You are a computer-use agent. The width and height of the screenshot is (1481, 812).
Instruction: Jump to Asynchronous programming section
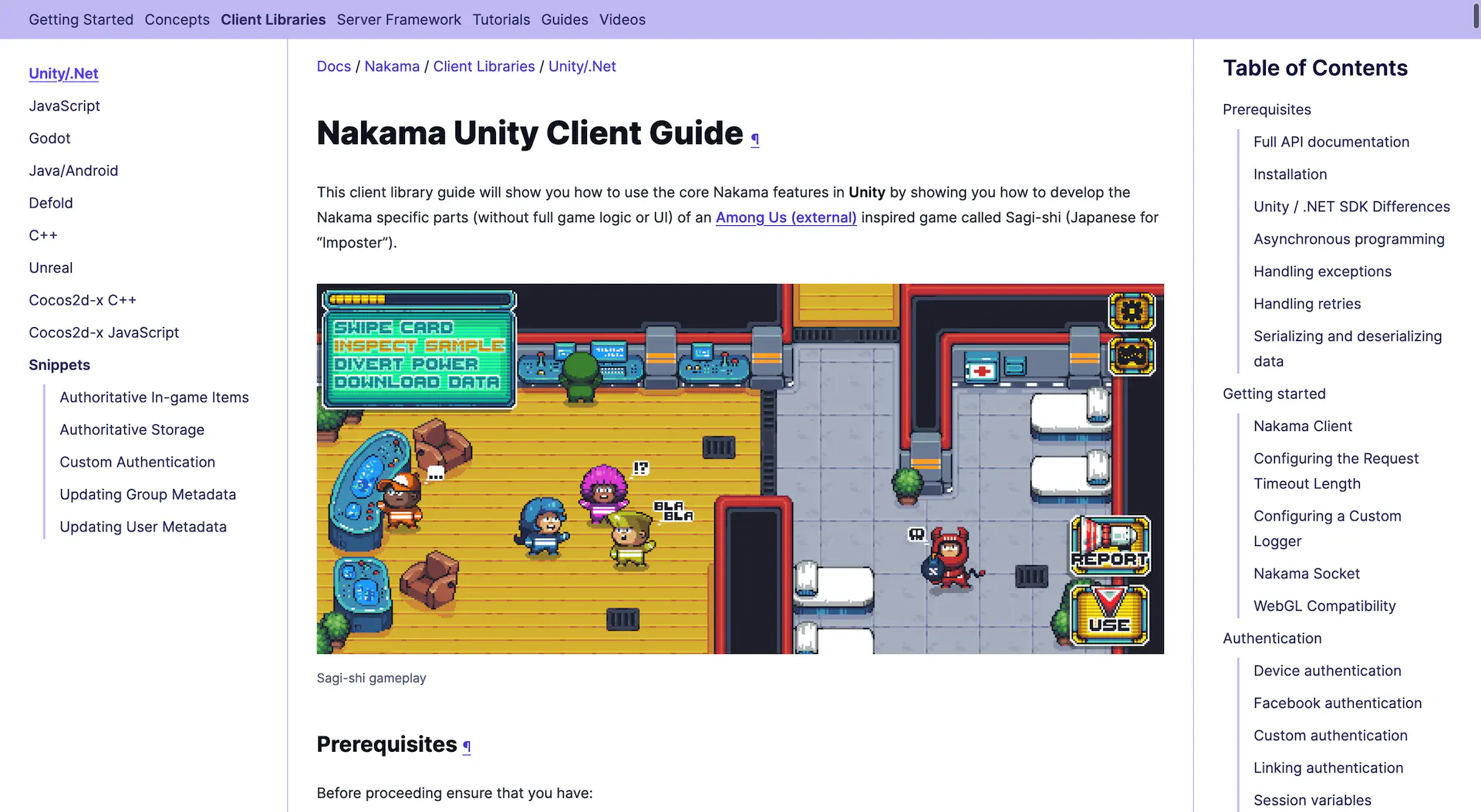pos(1349,239)
